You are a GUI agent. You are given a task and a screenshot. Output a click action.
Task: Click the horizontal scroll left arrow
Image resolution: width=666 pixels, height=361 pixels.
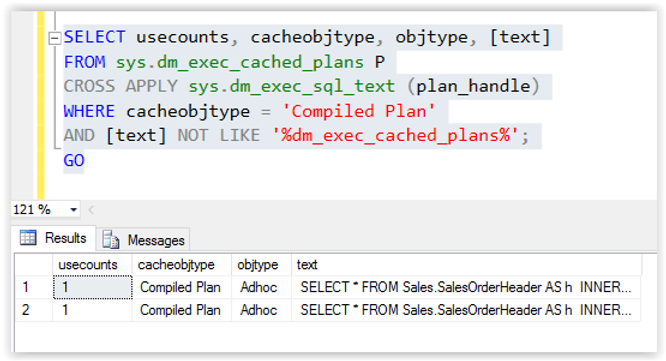click(91, 209)
